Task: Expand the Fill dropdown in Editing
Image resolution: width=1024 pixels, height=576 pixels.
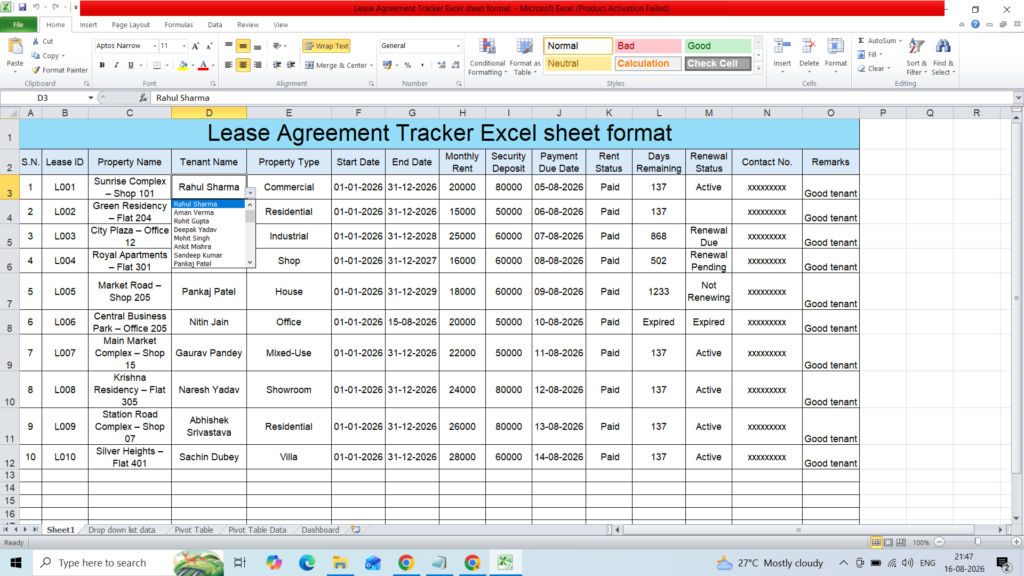Action: coord(881,55)
